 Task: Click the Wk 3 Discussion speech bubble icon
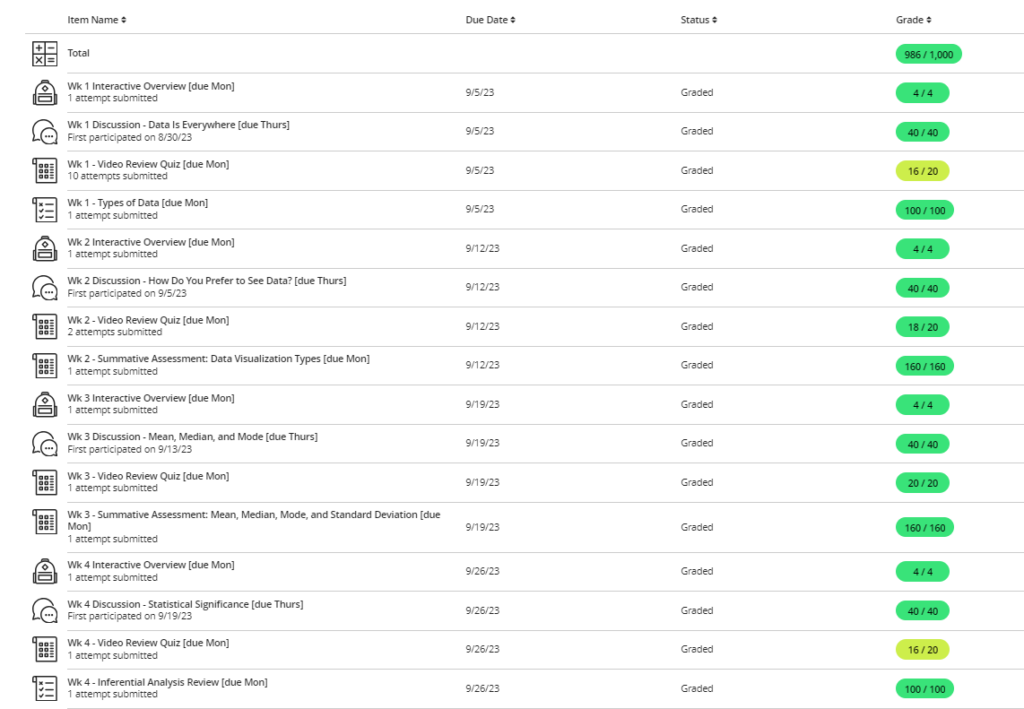click(45, 444)
